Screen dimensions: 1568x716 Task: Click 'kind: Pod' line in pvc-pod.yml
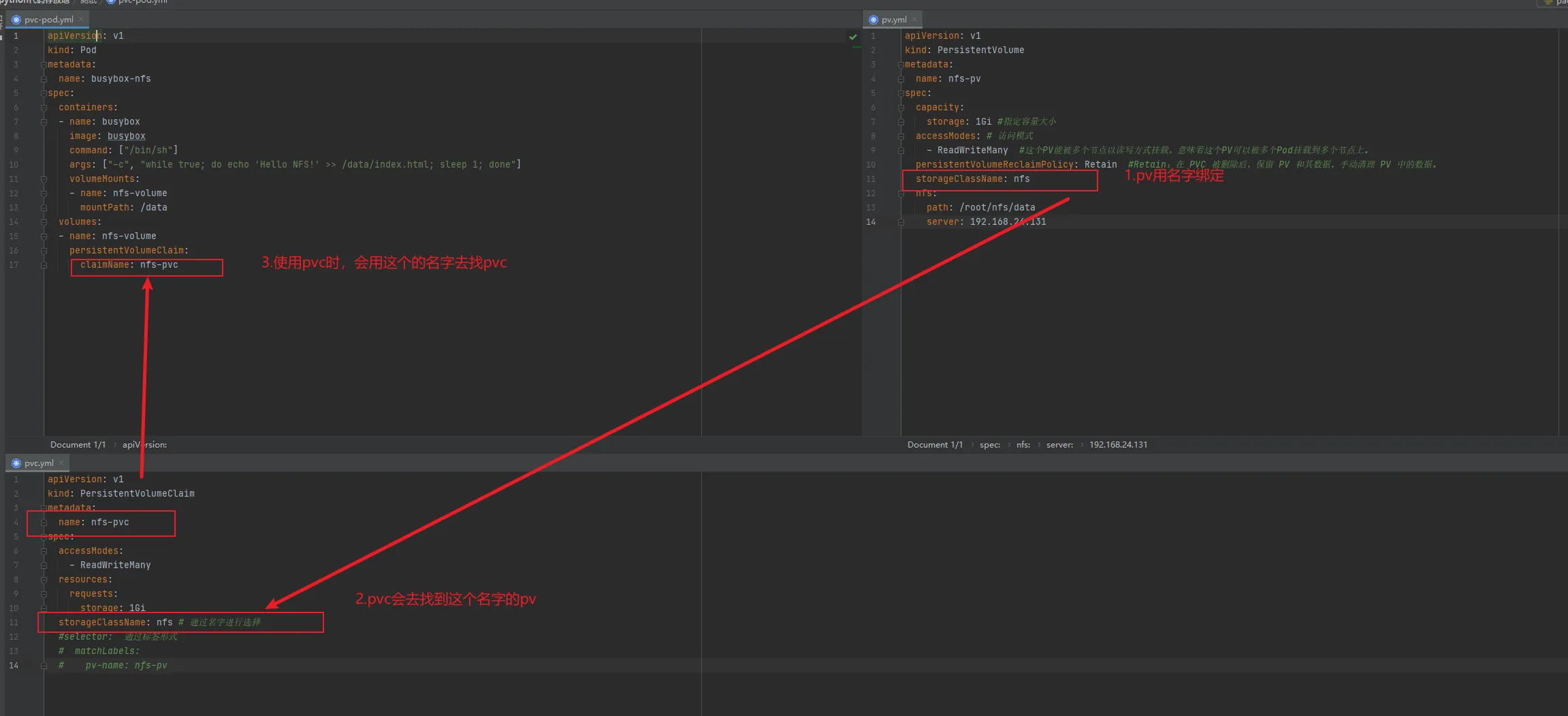(x=71, y=50)
